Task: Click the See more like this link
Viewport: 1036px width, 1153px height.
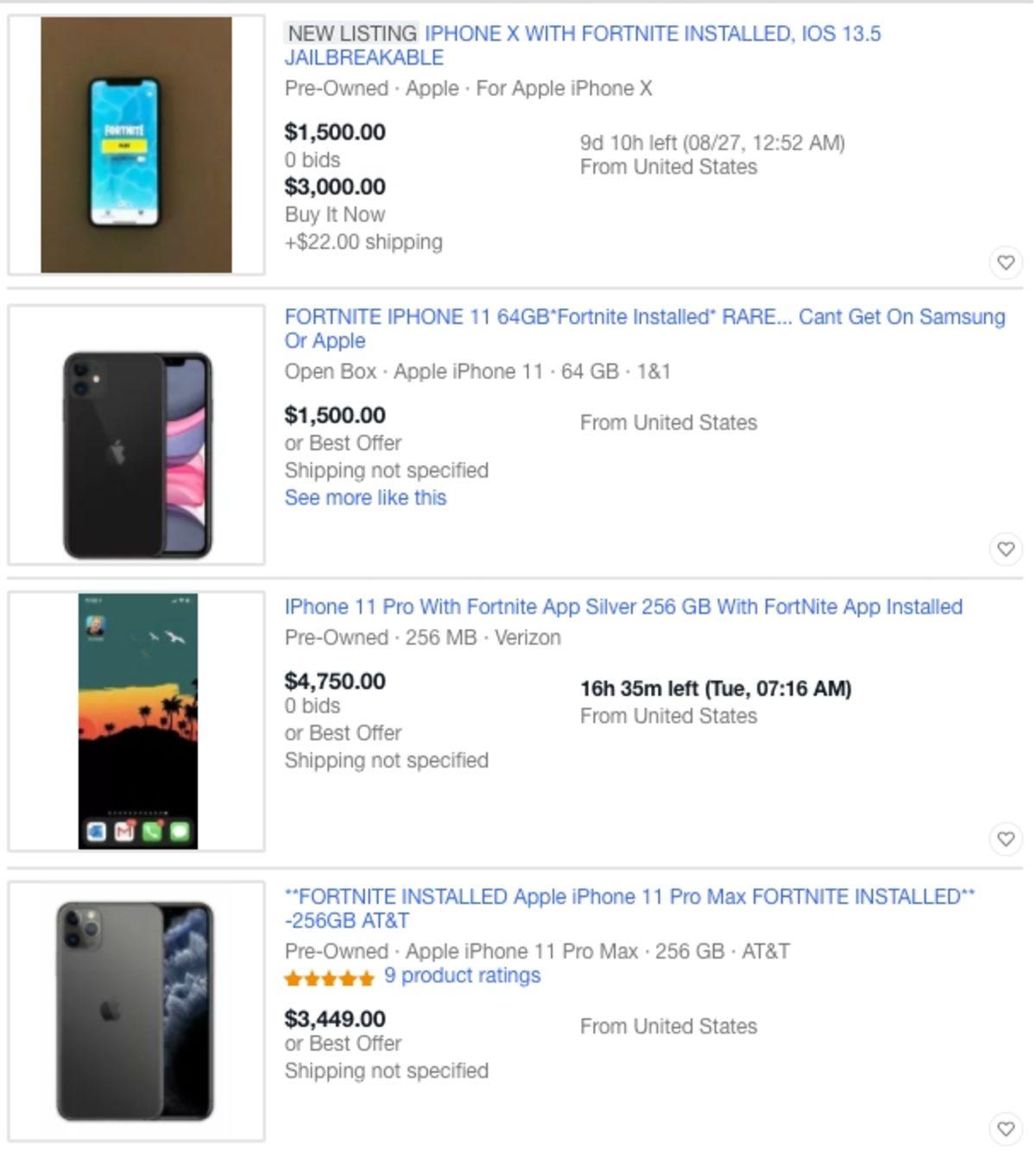Action: [365, 497]
